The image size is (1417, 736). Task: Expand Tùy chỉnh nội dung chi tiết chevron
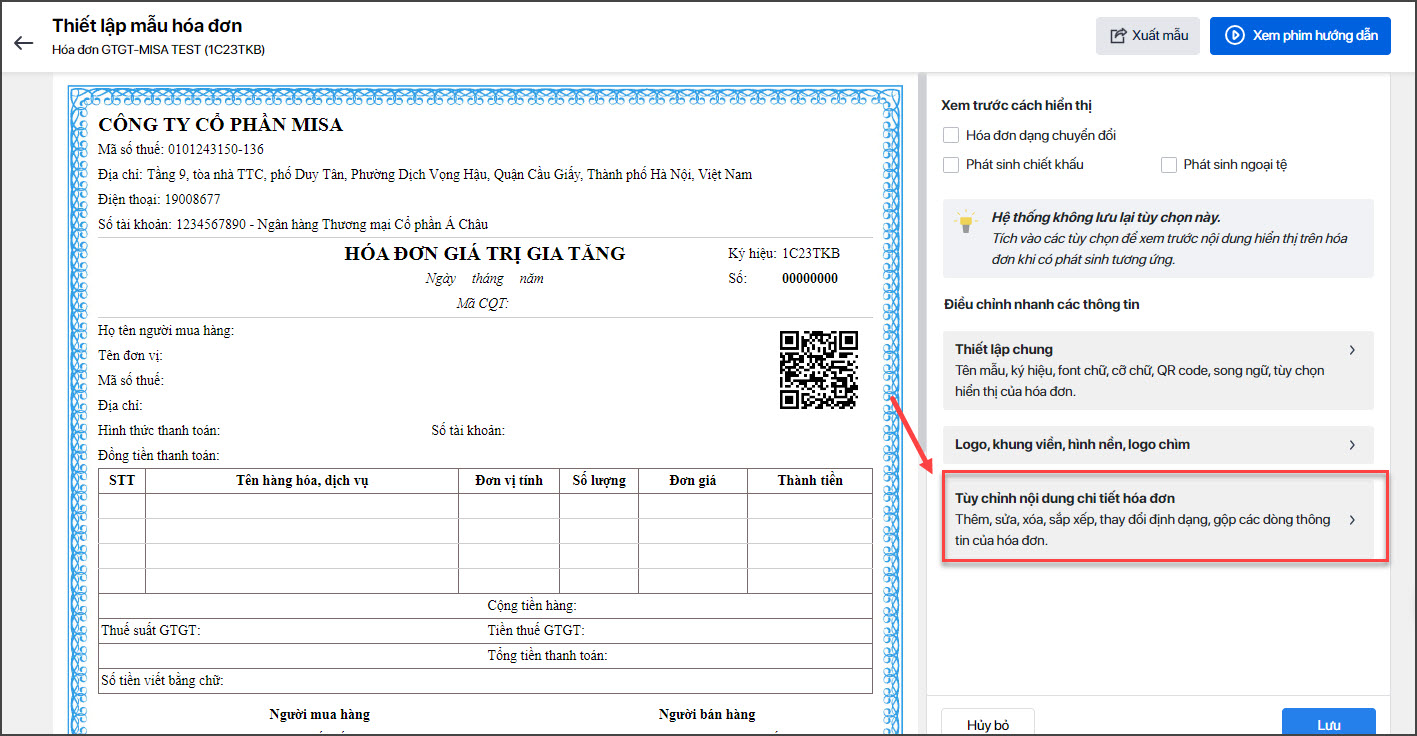(1352, 520)
